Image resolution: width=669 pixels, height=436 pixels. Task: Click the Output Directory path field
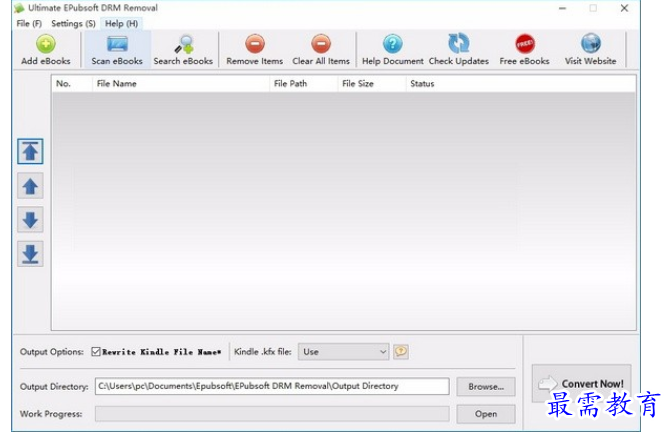272,386
